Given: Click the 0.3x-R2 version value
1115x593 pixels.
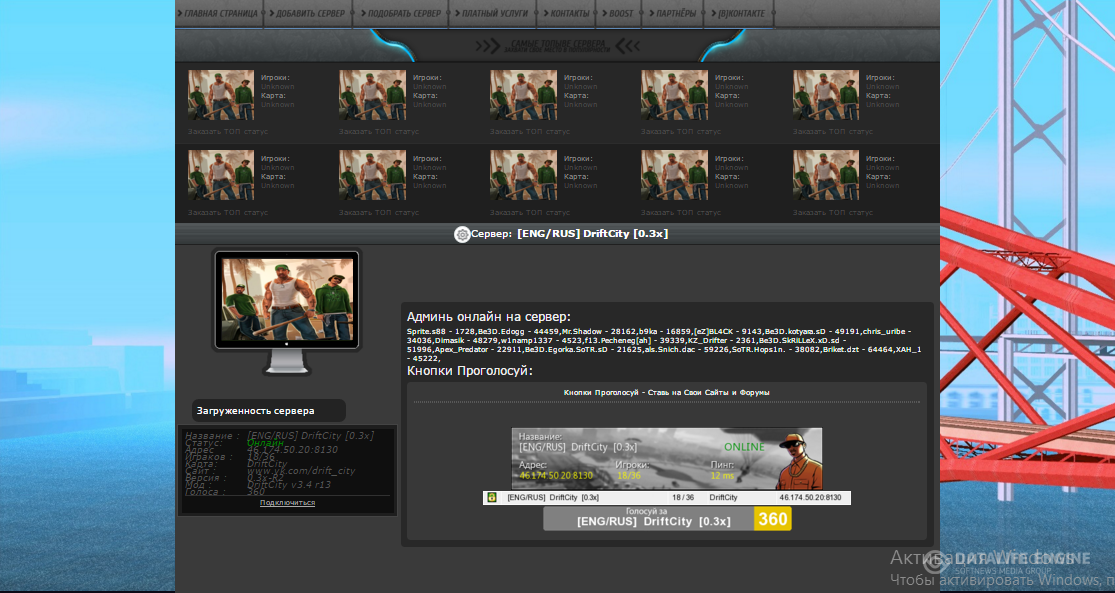Looking at the screenshot, I should coord(265,478).
